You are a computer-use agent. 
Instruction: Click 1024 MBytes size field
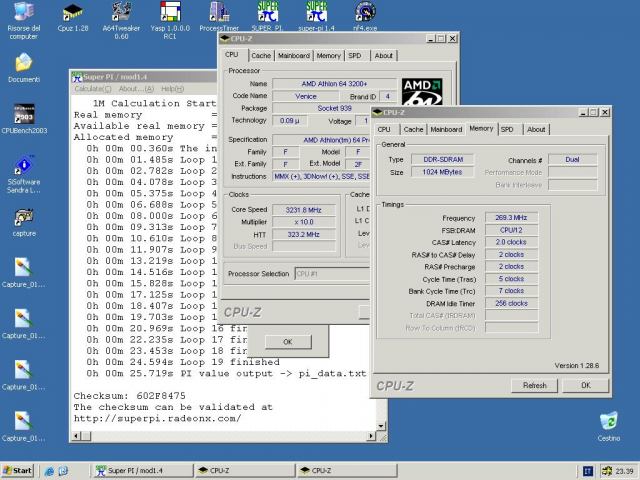pyautogui.click(x=442, y=172)
